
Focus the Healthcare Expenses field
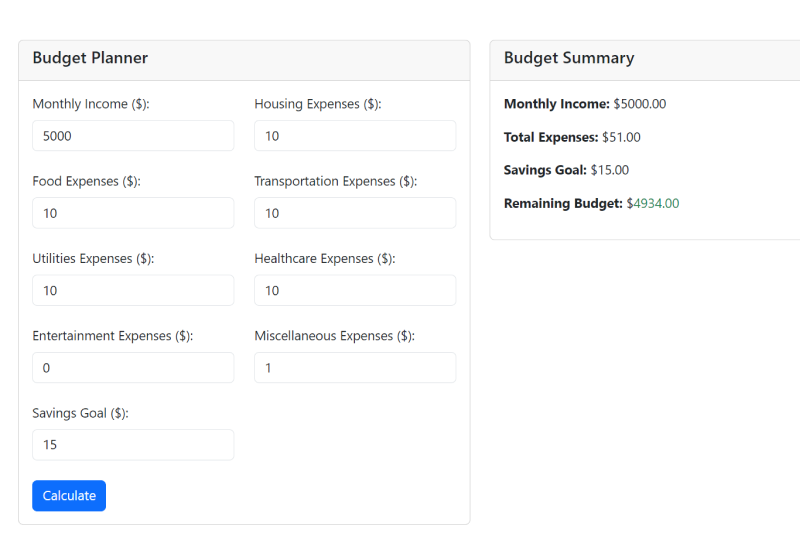click(x=355, y=290)
